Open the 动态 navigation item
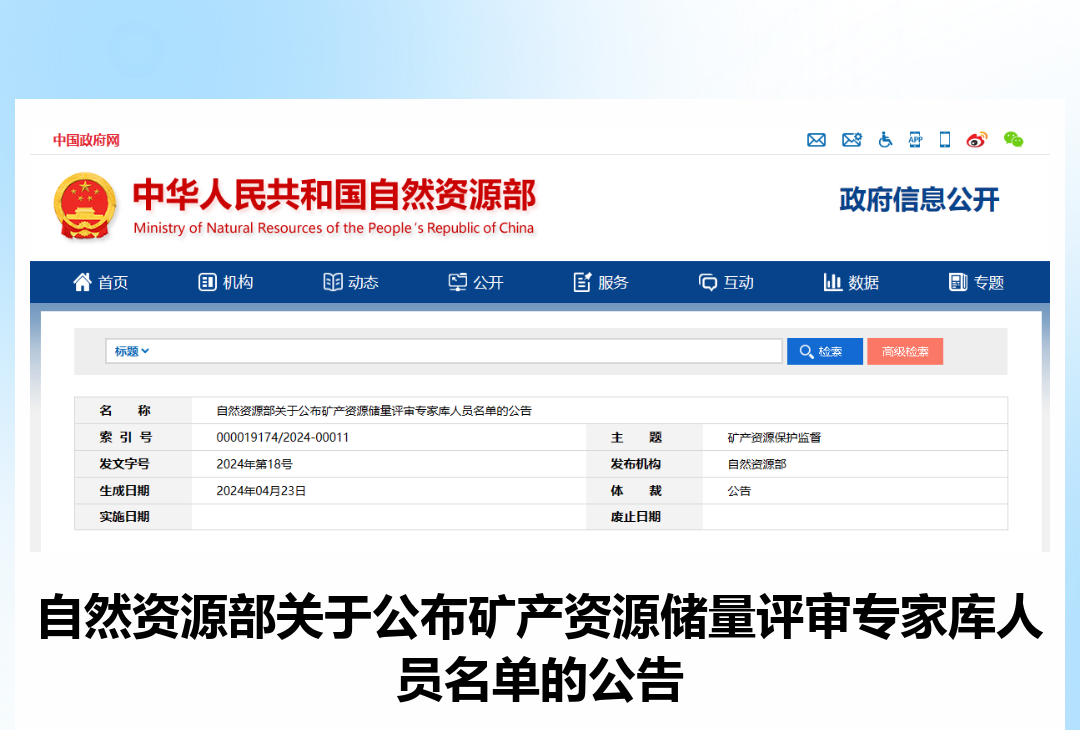Screen dimensions: 1080x730 351,282
